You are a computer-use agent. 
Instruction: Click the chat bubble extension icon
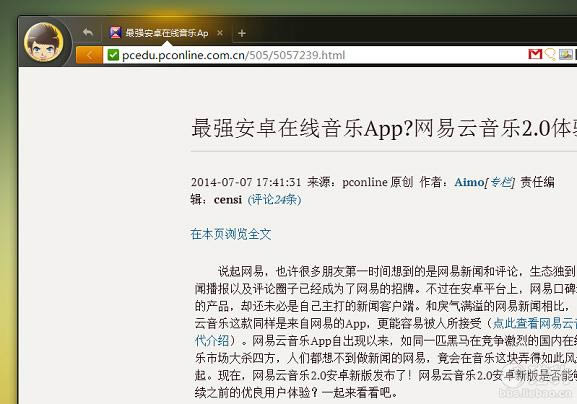[550, 54]
